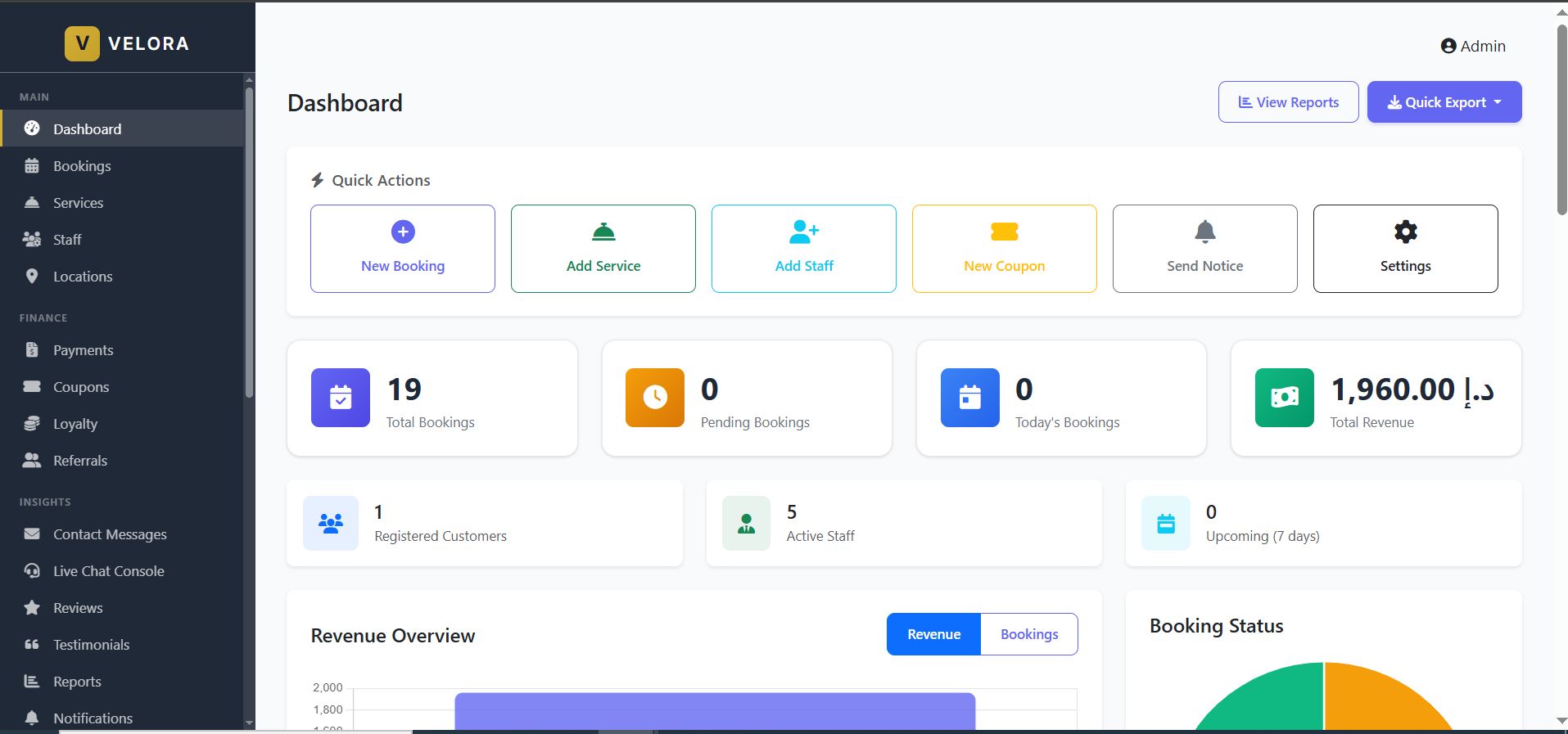Navigate to Loyalty in the sidebar
The image size is (1568, 734).
coord(122,423)
